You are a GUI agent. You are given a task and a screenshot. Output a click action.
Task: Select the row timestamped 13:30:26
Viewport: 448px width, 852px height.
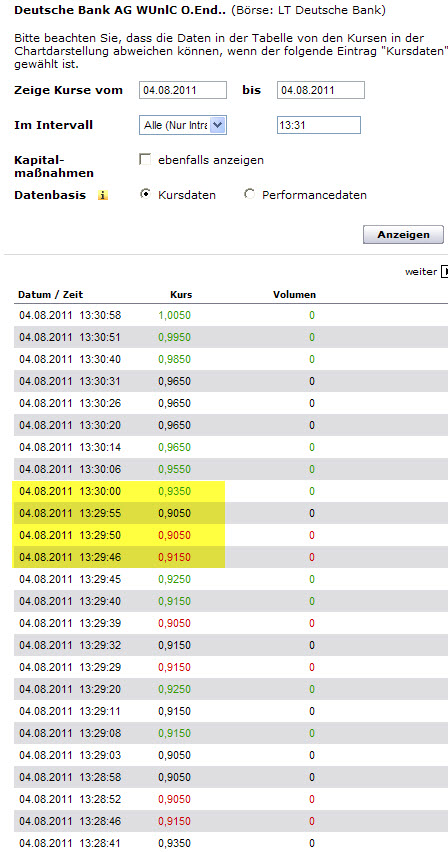pyautogui.click(x=231, y=403)
